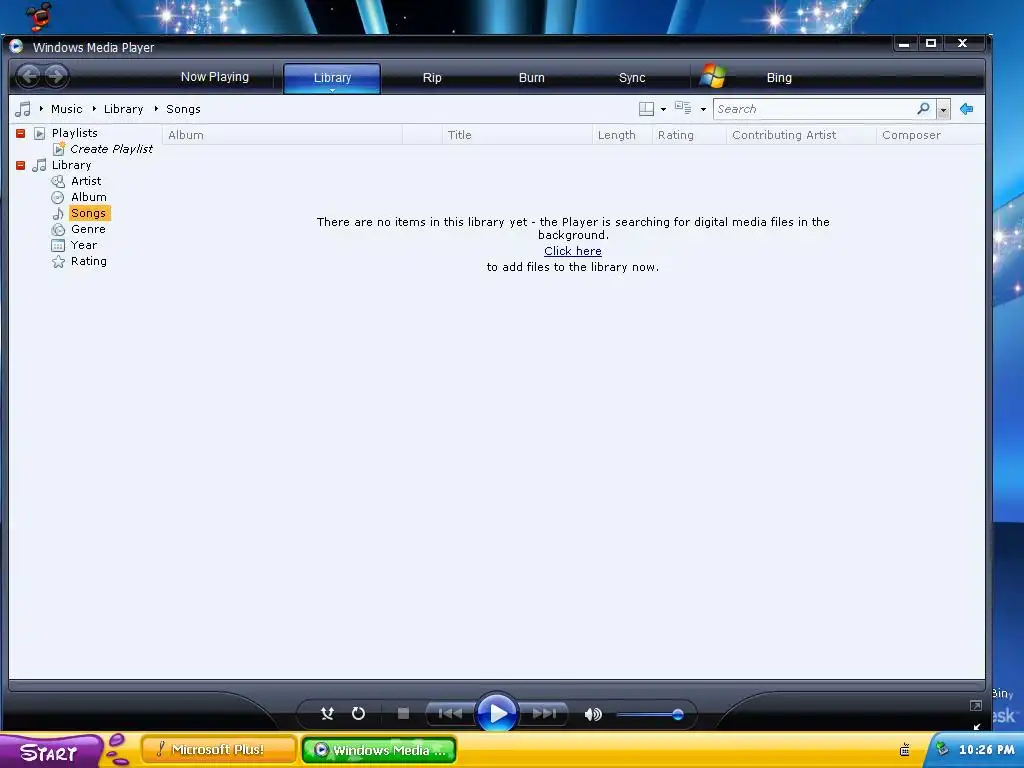Click the 'Click here' link
The image size is (1024, 768).
tap(573, 251)
